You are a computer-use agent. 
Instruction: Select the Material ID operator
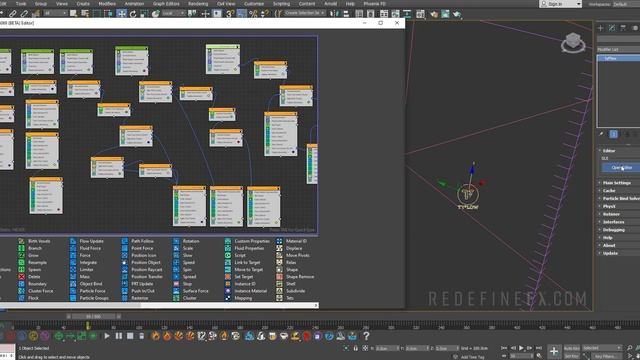[291, 241]
